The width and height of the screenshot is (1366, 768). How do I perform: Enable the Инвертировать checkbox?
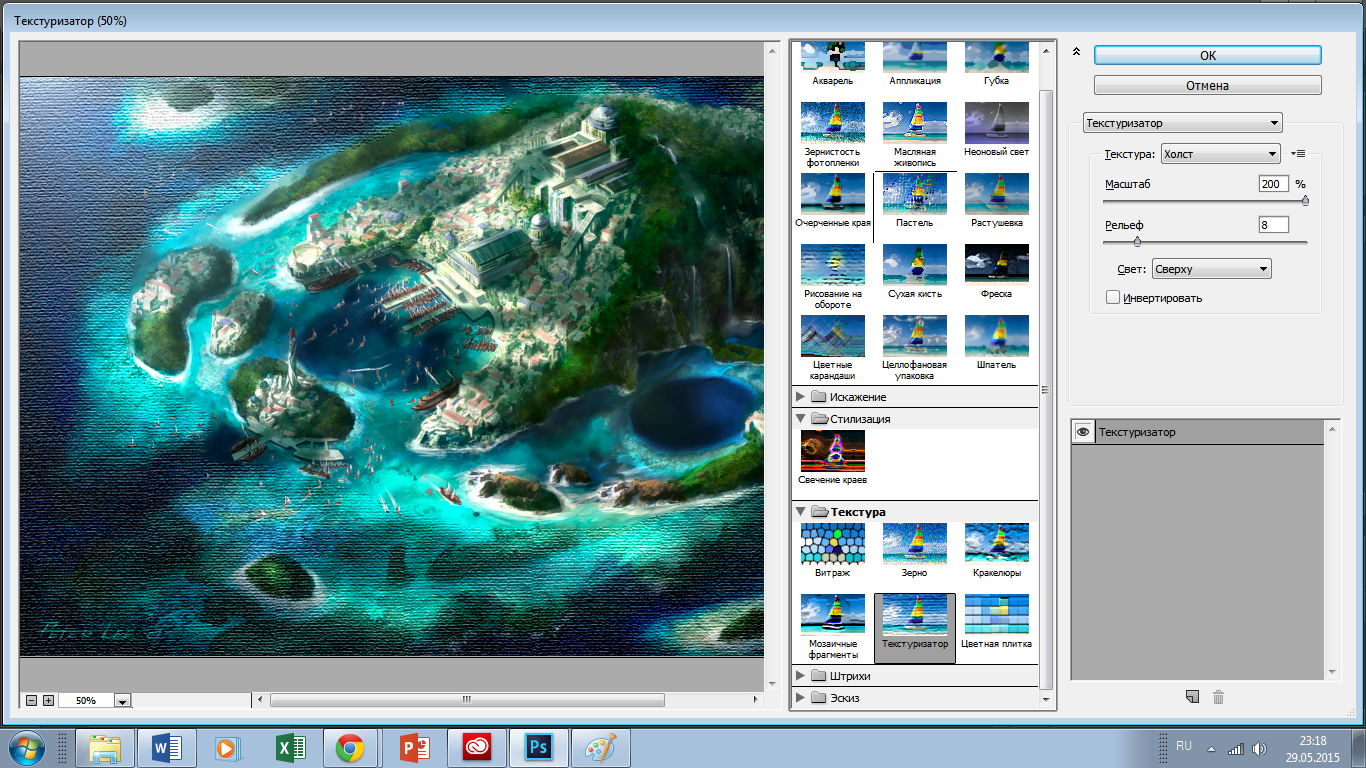click(1113, 297)
